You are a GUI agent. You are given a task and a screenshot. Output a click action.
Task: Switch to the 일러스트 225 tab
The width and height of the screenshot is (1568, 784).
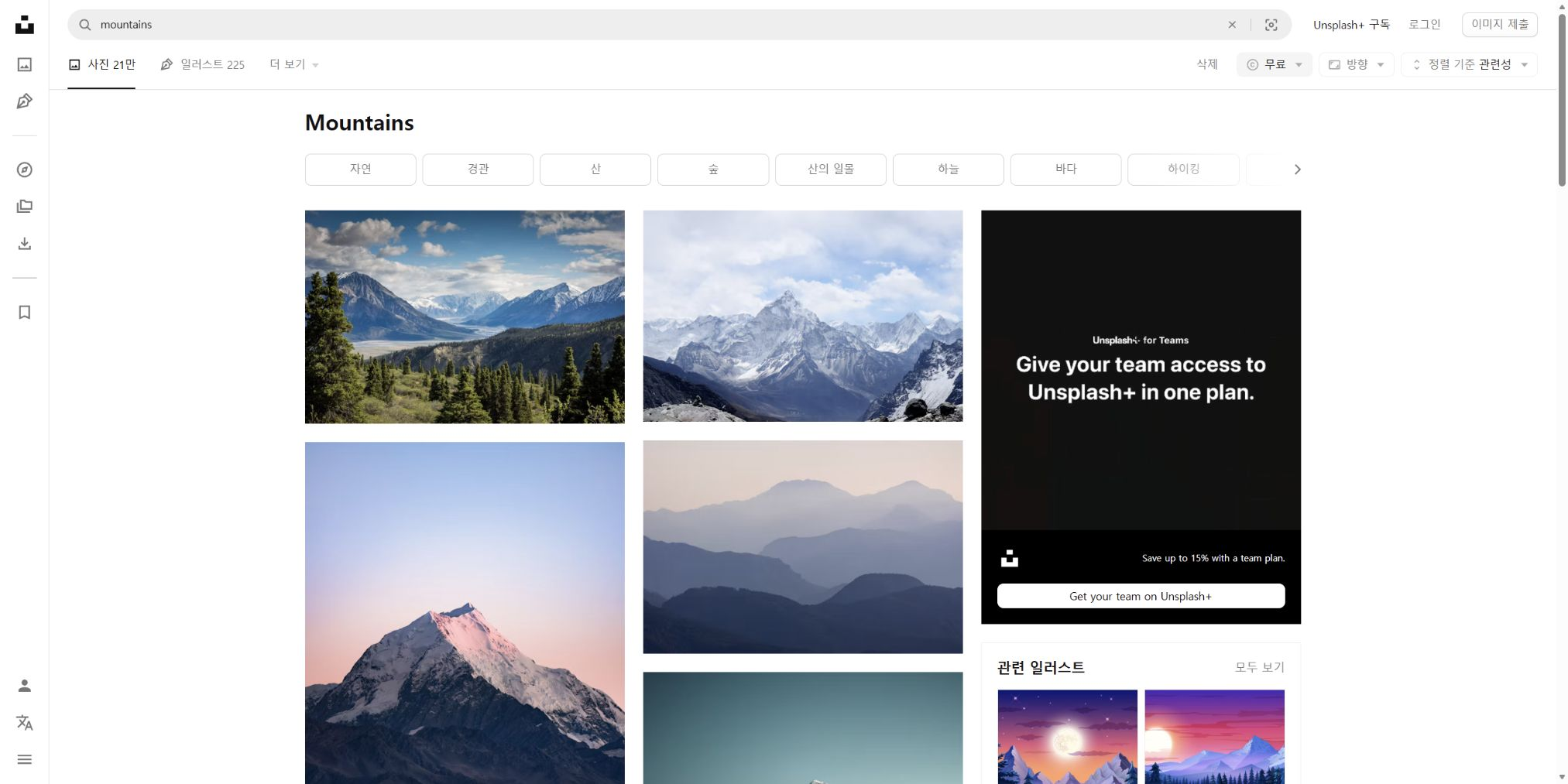(202, 64)
